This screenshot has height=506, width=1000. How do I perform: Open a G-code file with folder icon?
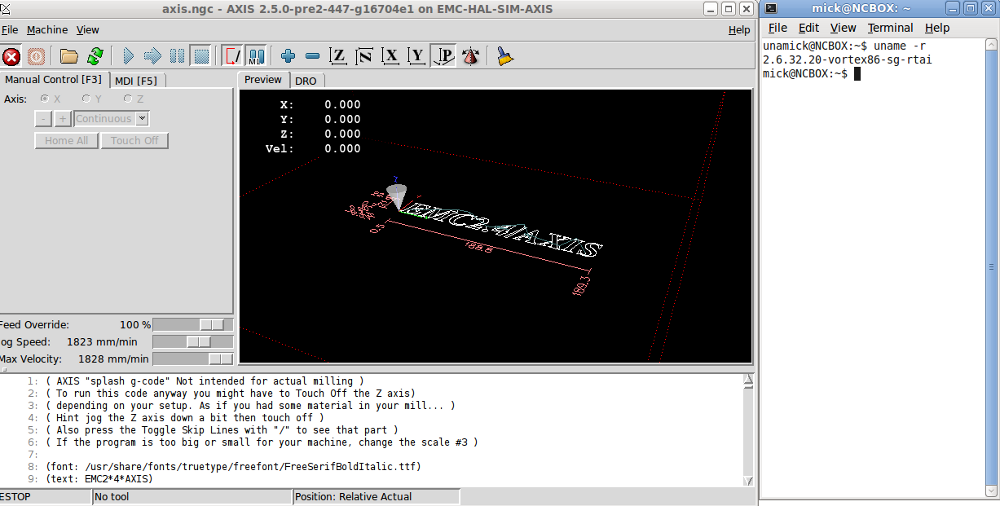(x=68, y=56)
